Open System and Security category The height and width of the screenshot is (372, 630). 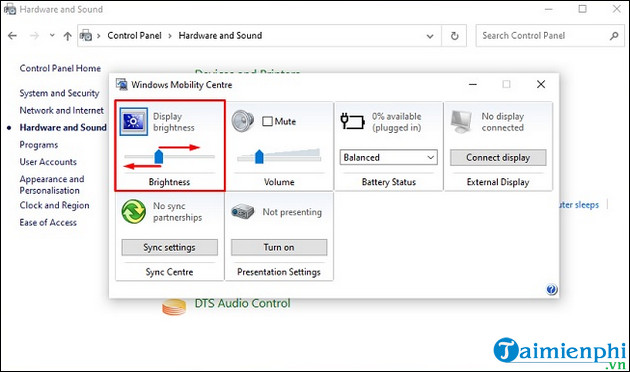pos(59,93)
